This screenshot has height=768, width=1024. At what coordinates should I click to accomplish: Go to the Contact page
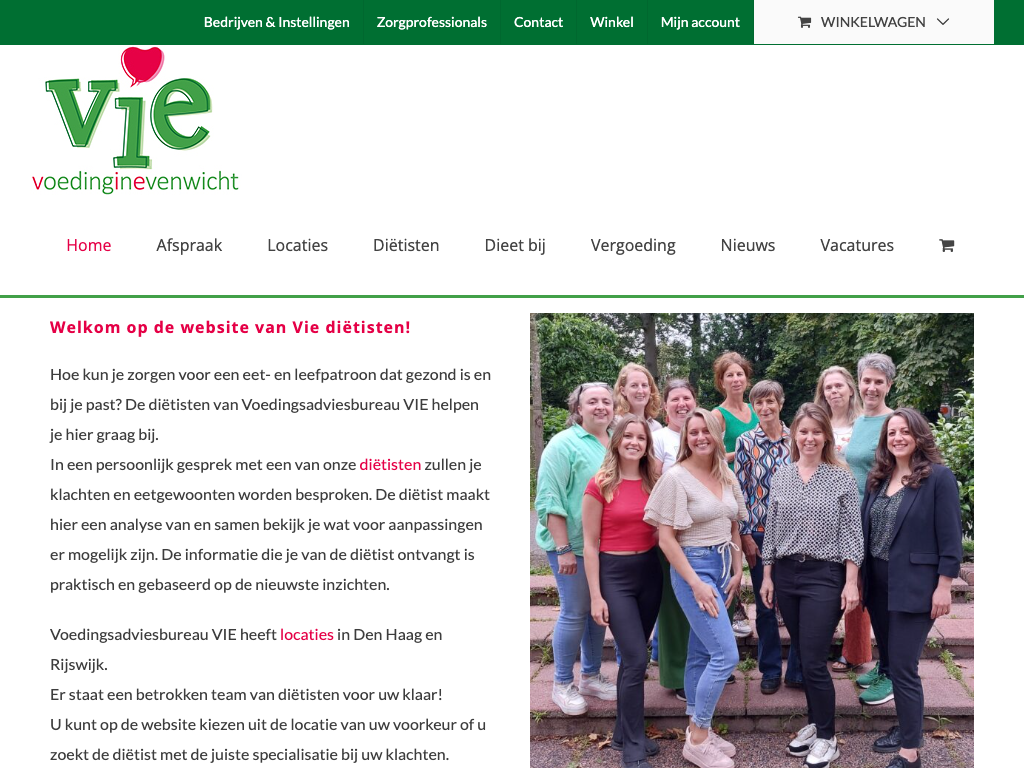538,22
